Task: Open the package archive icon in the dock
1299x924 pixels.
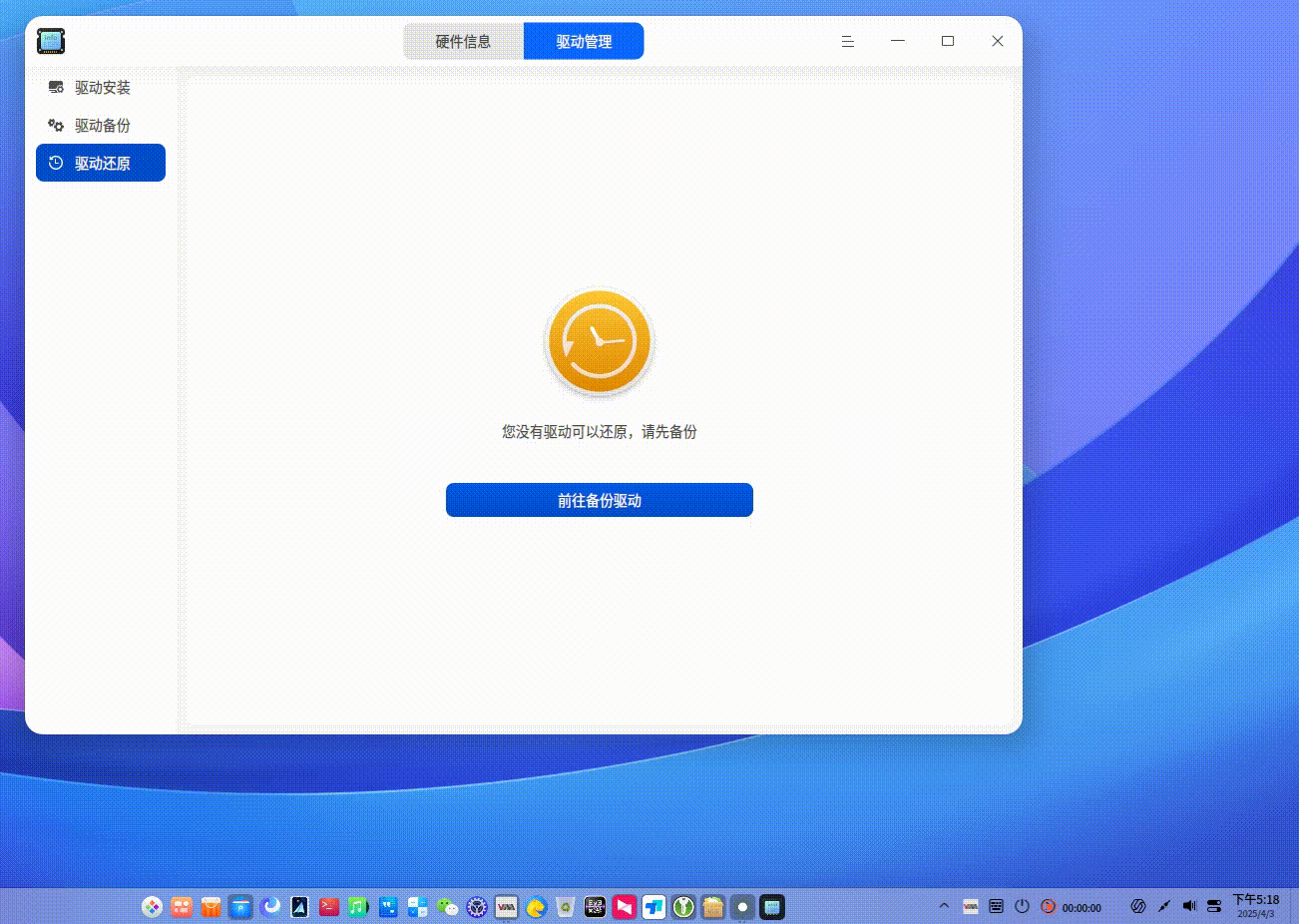Action: click(x=713, y=907)
